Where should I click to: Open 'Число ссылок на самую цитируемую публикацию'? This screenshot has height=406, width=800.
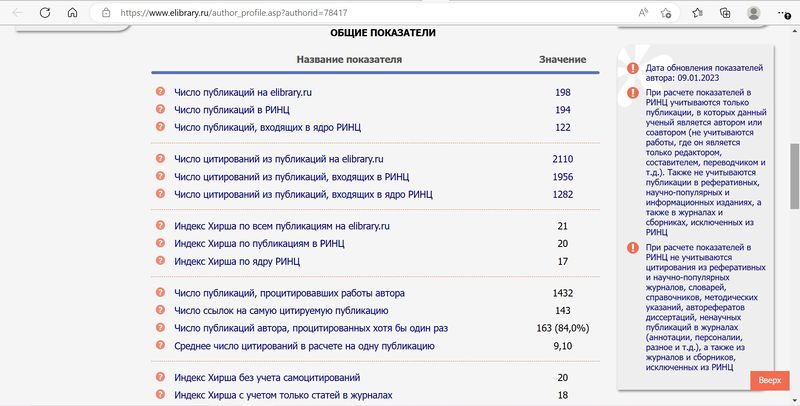(281, 311)
